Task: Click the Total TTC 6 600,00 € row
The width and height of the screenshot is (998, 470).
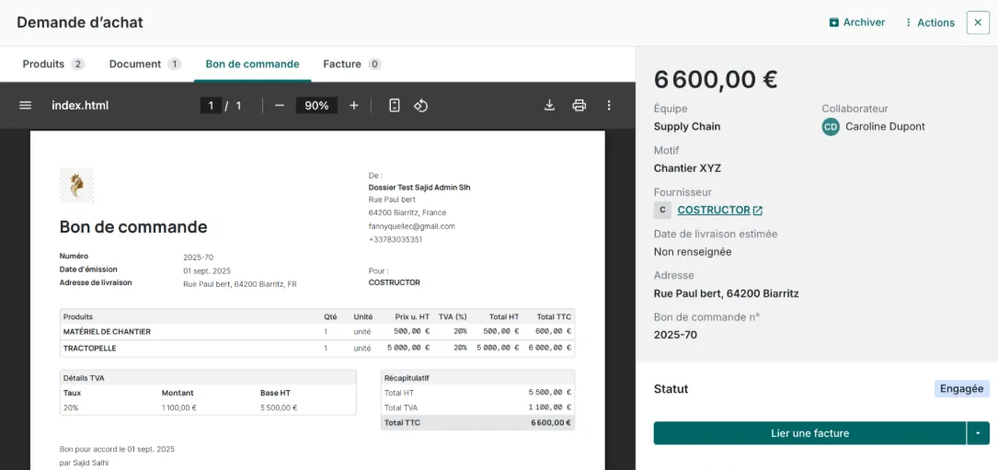Action: coord(477,422)
